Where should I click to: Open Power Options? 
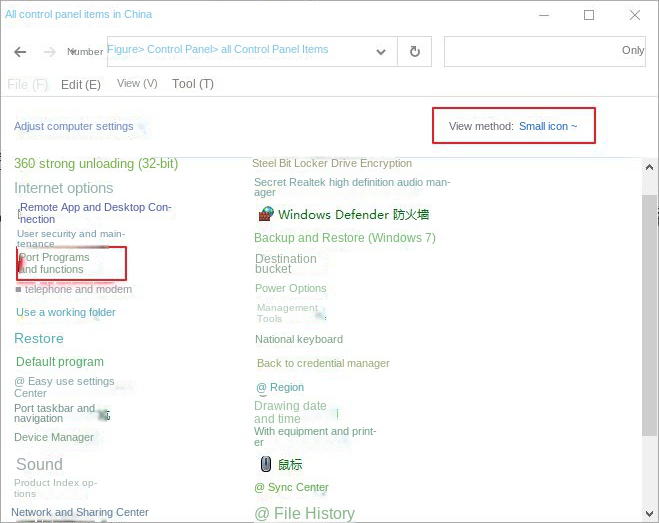click(x=290, y=288)
